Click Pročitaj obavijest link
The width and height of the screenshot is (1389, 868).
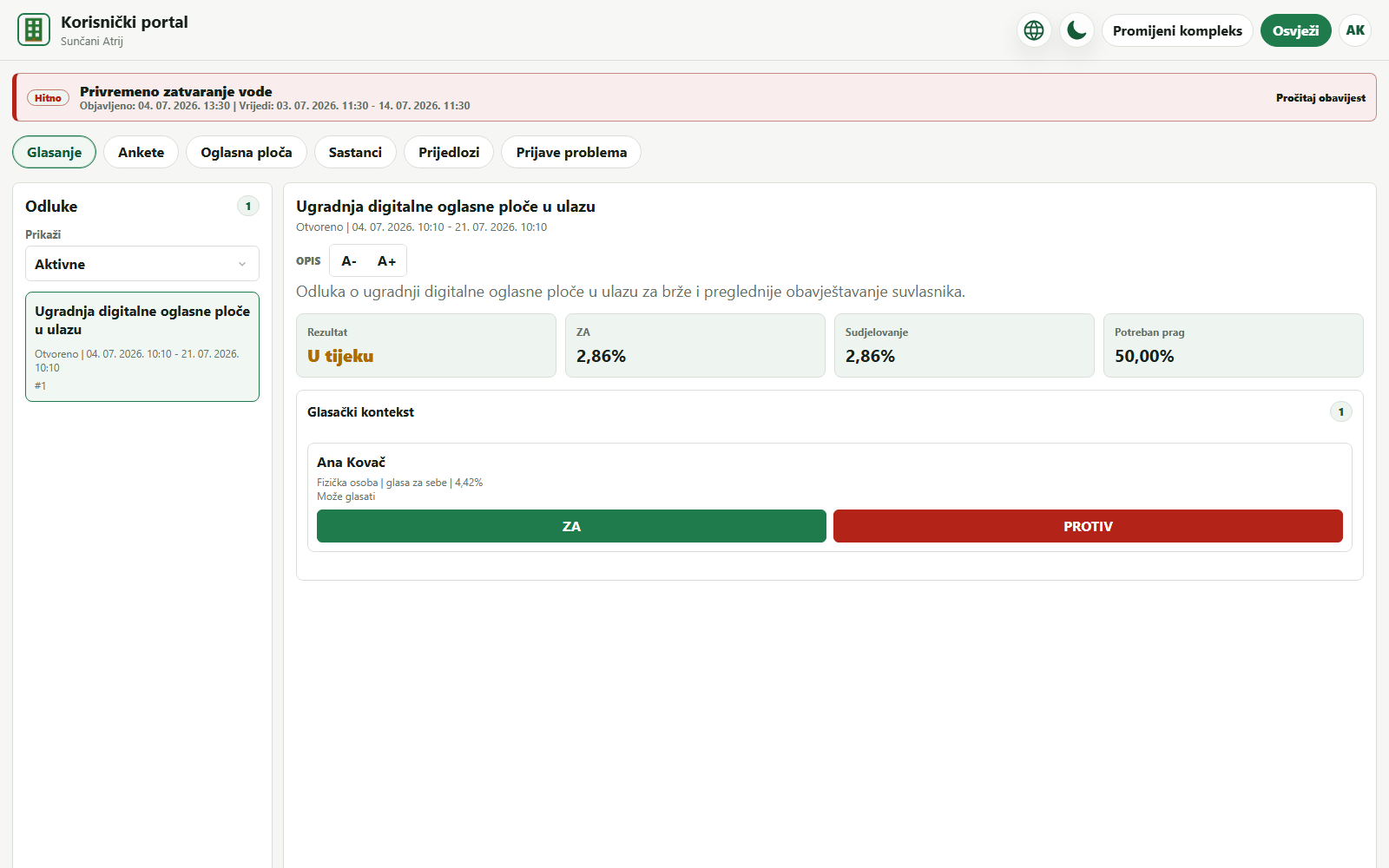point(1320,98)
